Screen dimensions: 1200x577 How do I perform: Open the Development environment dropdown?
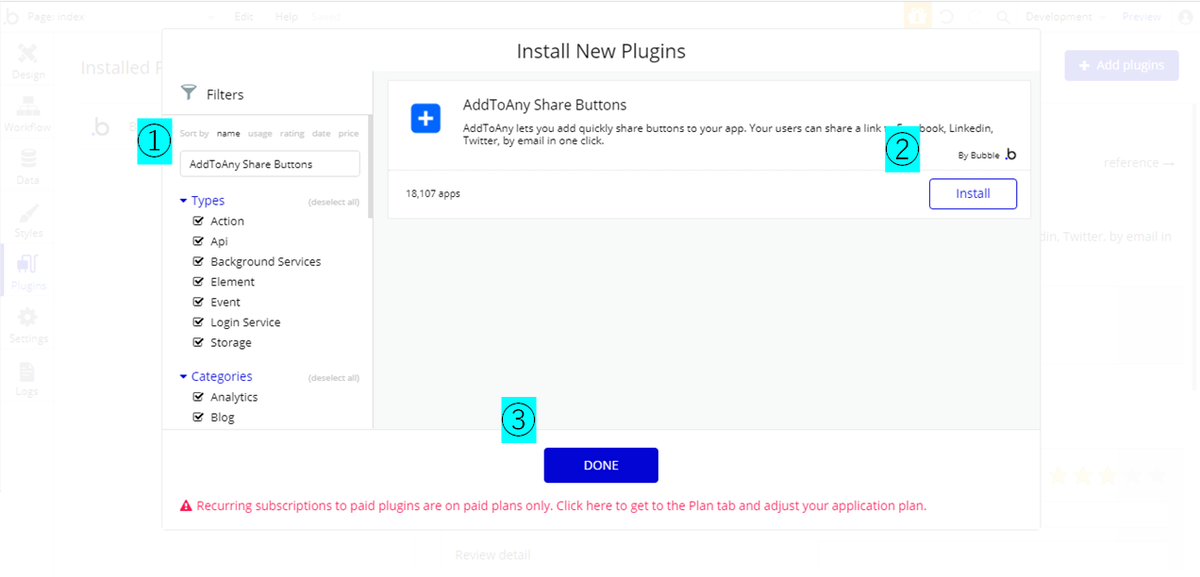(1065, 17)
